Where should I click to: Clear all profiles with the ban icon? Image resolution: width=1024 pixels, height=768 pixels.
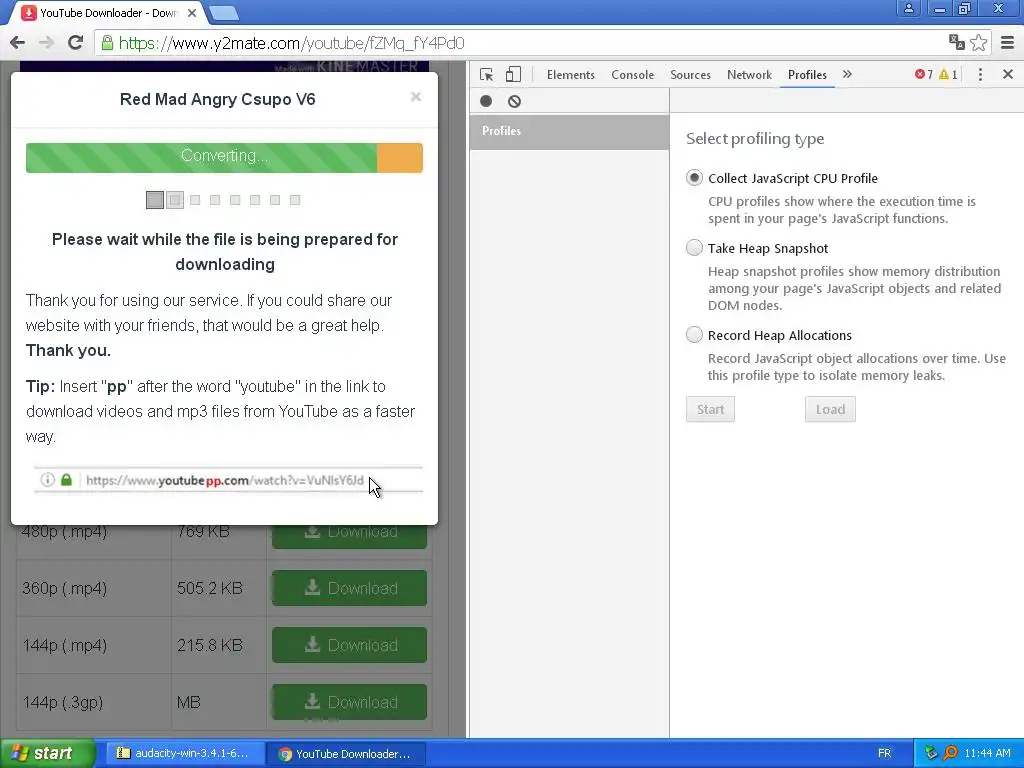515,101
